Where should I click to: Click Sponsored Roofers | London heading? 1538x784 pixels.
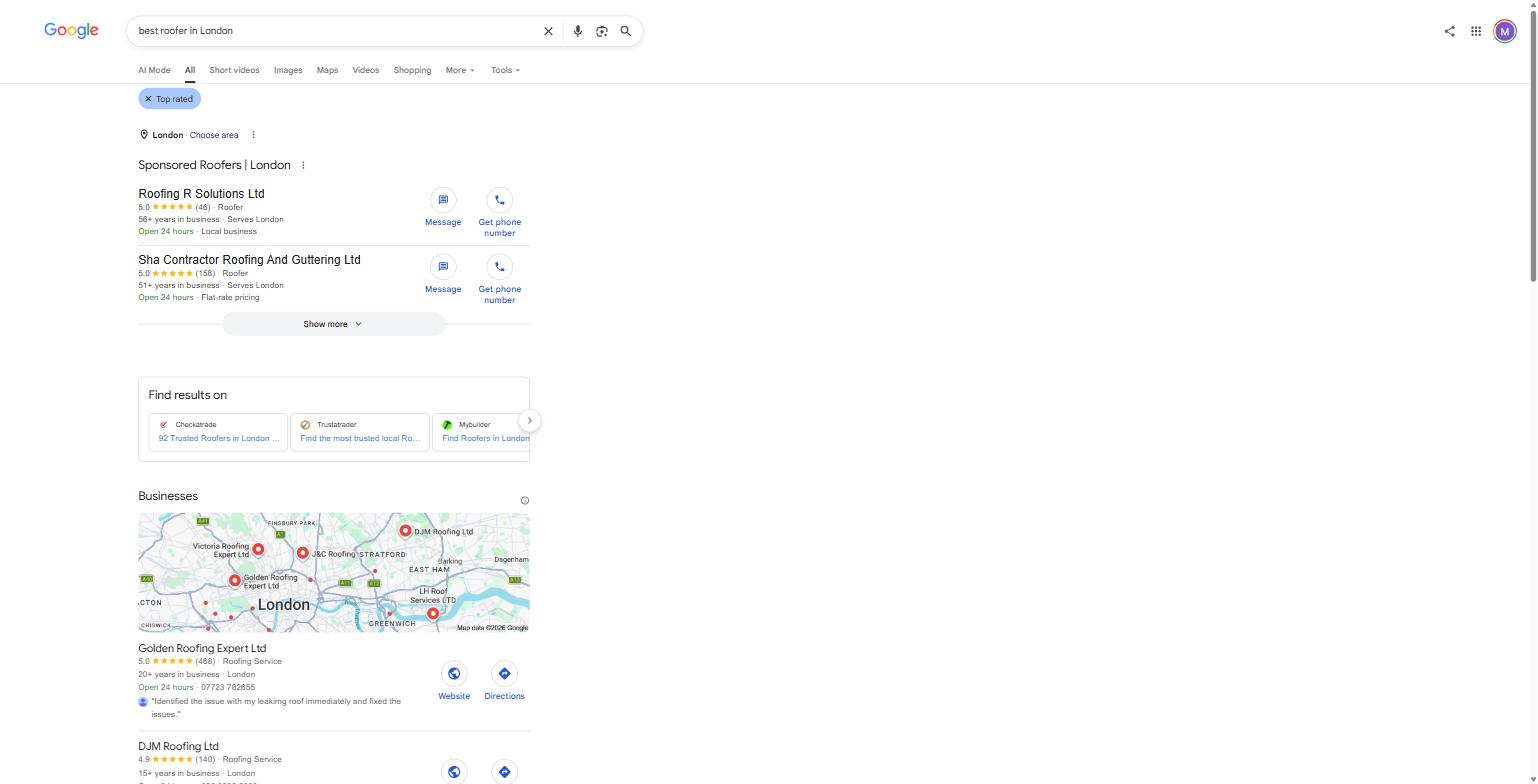pyautogui.click(x=214, y=165)
